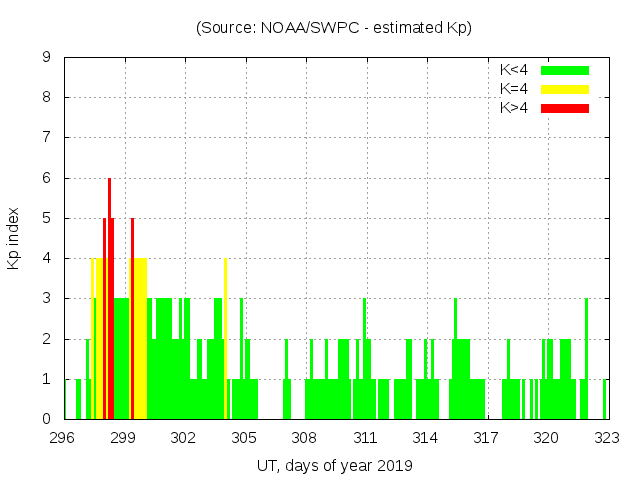Screen dimensions: 640x480
Task: Click the tallest red bar reaching Kp 6
Action: pyautogui.click(x=110, y=300)
